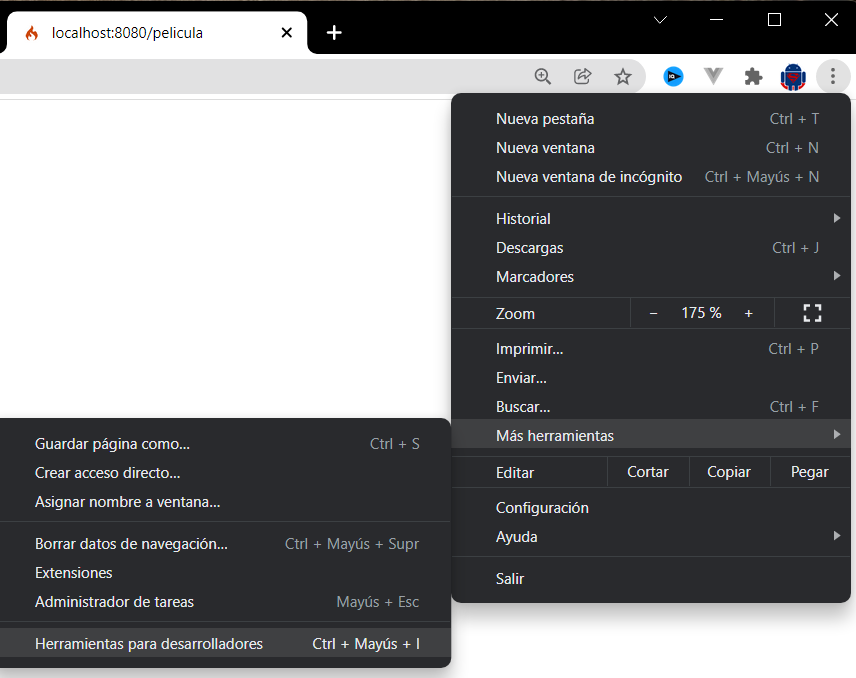The image size is (856, 678).
Task: Expand the Historial submenu arrow
Action: tap(837, 218)
